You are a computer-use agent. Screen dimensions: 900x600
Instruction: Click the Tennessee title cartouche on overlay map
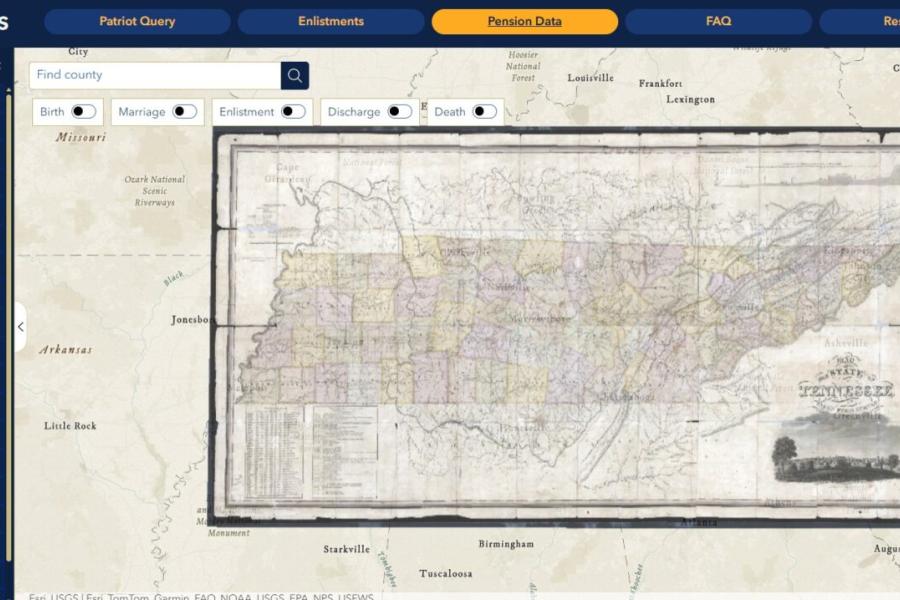click(x=846, y=389)
